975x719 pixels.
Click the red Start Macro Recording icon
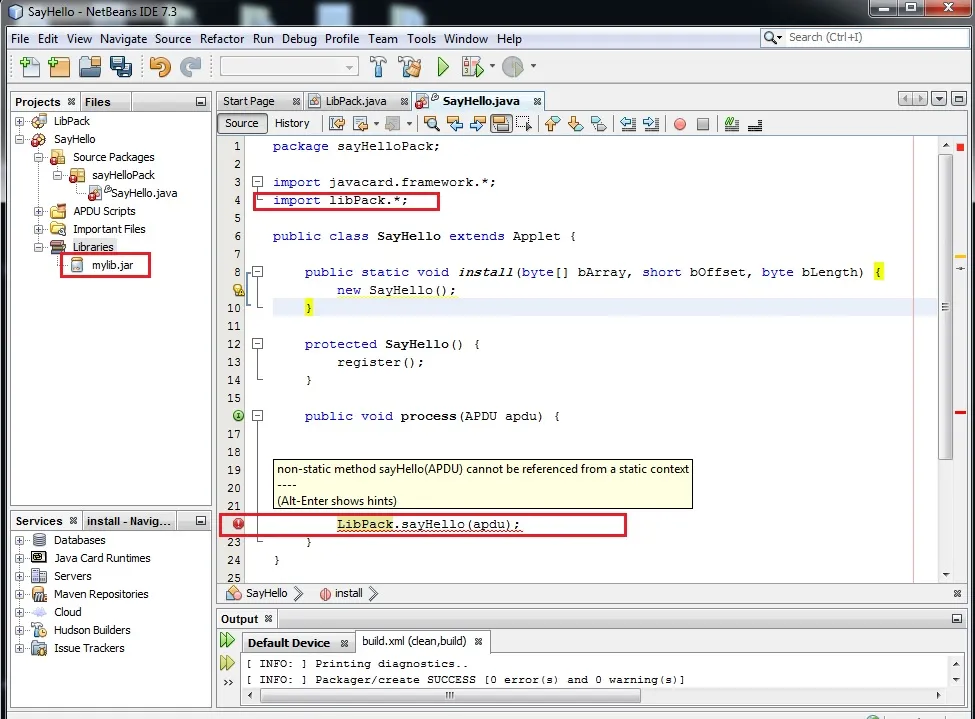coord(680,124)
